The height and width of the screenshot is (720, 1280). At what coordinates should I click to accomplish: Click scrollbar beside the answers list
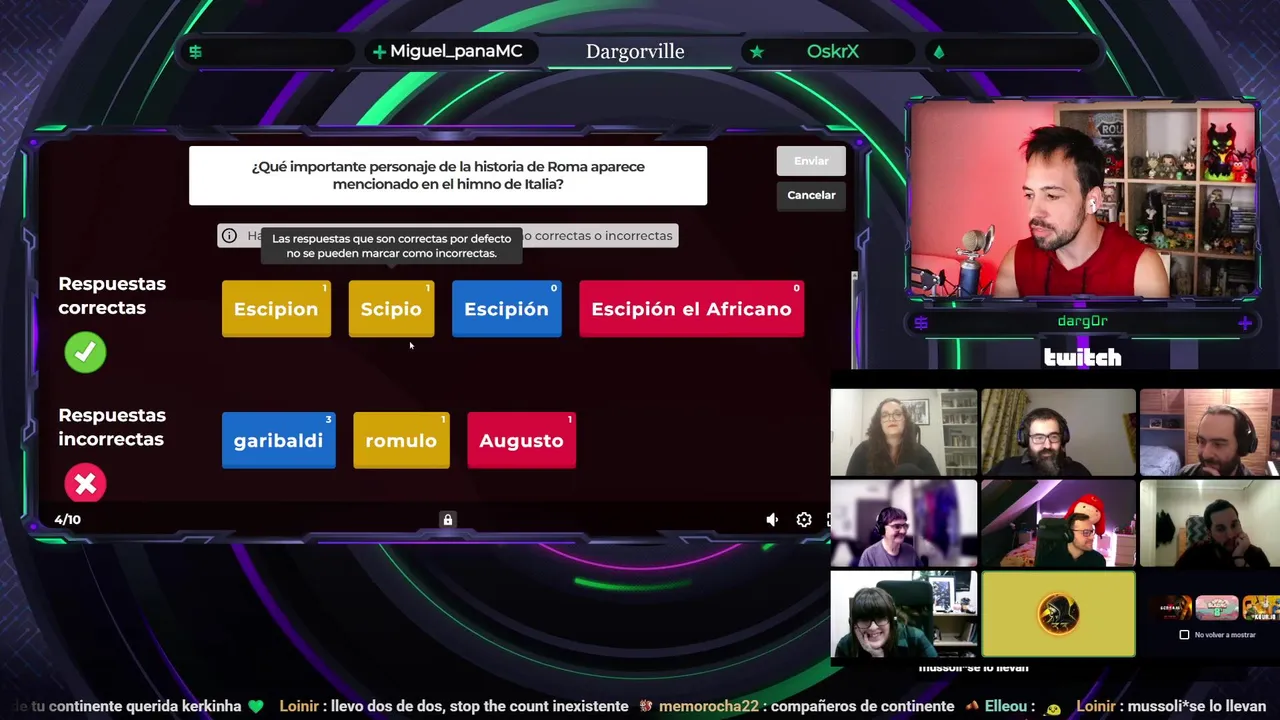(853, 320)
